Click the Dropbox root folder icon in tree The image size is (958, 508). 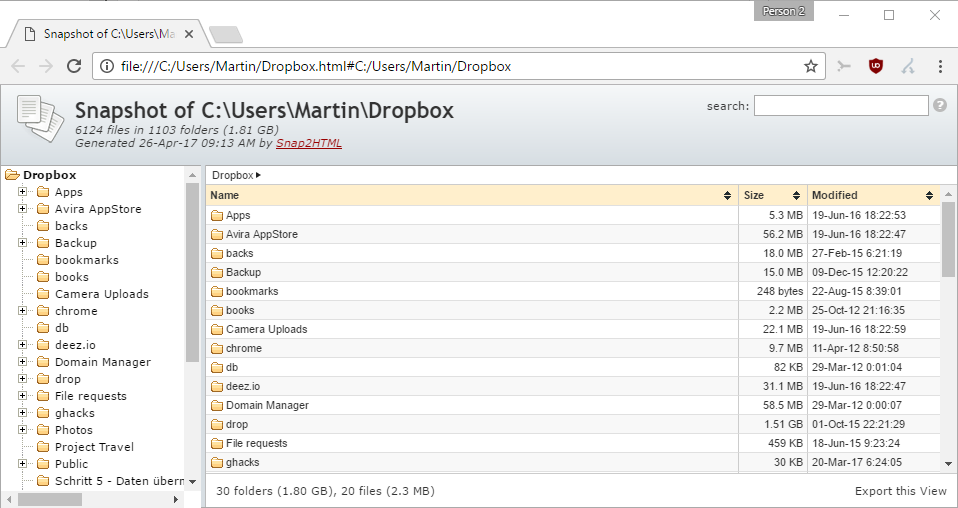12,175
